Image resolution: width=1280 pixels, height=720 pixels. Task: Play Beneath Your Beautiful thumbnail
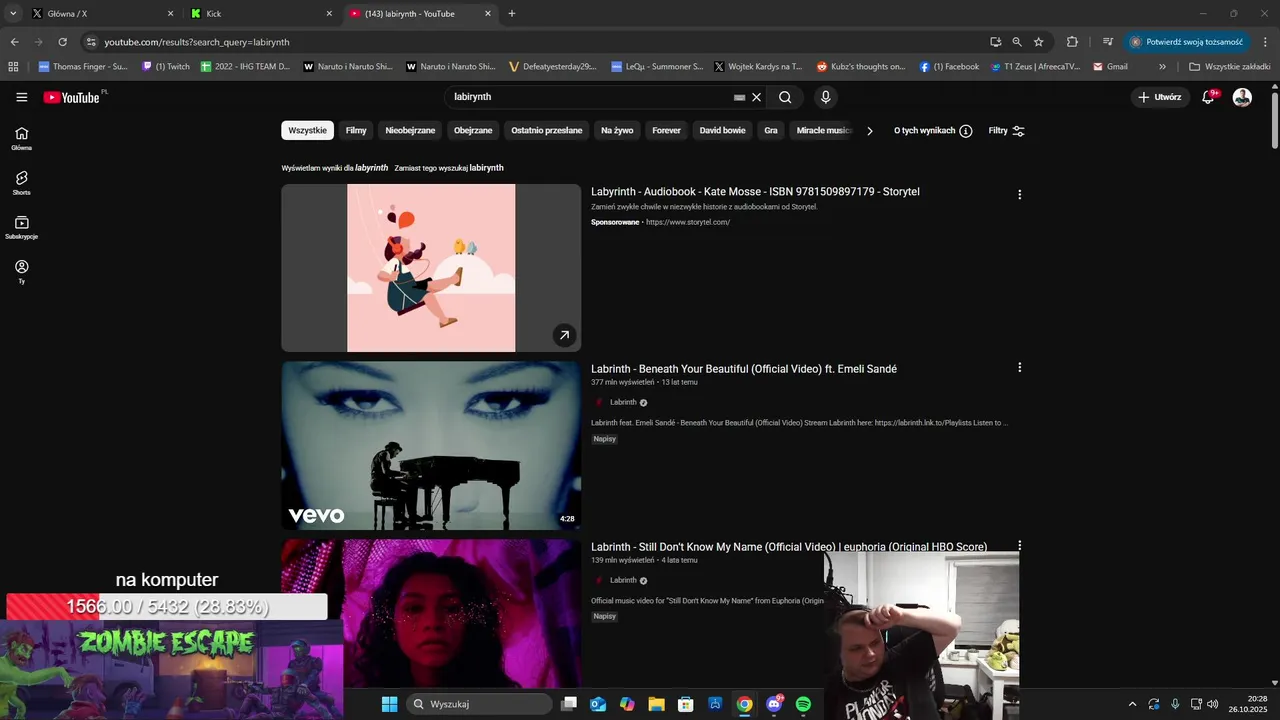[x=431, y=446]
